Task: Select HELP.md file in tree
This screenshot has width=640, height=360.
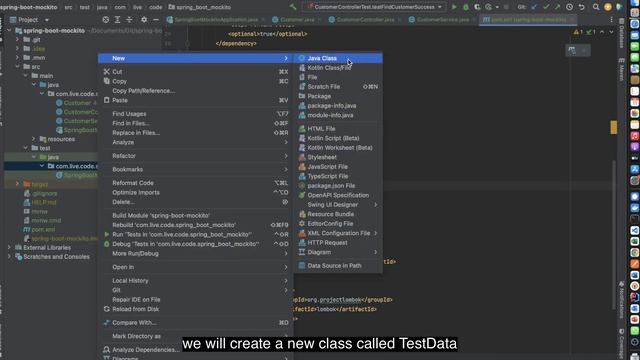Action: click(x=44, y=202)
